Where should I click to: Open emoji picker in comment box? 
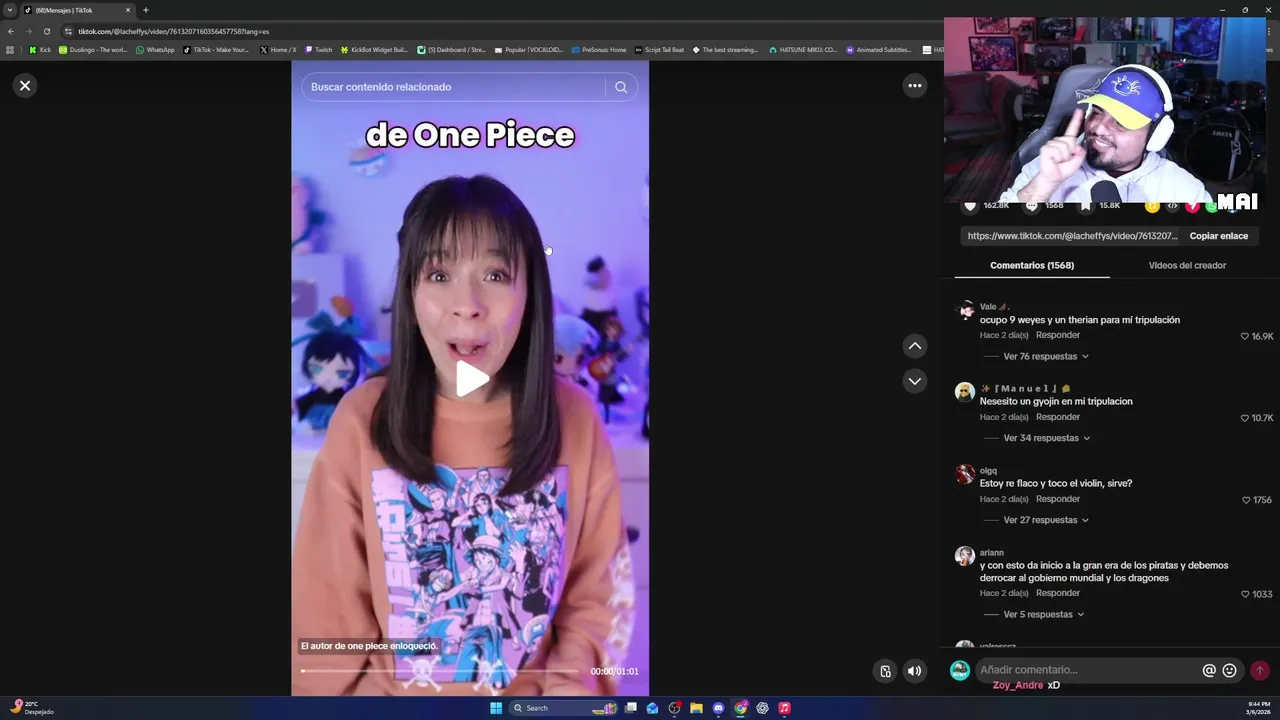click(x=1230, y=670)
